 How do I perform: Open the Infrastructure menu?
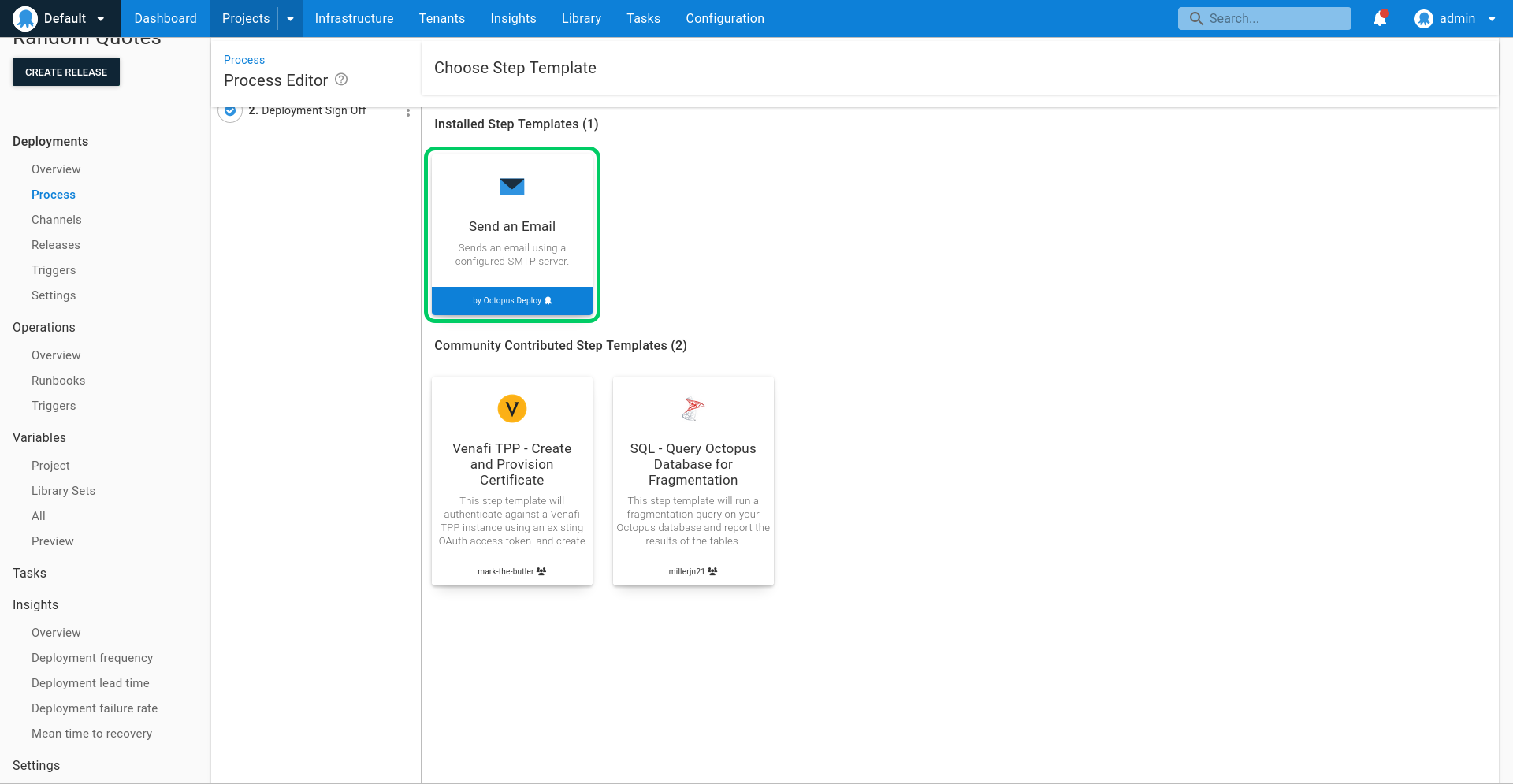354,18
